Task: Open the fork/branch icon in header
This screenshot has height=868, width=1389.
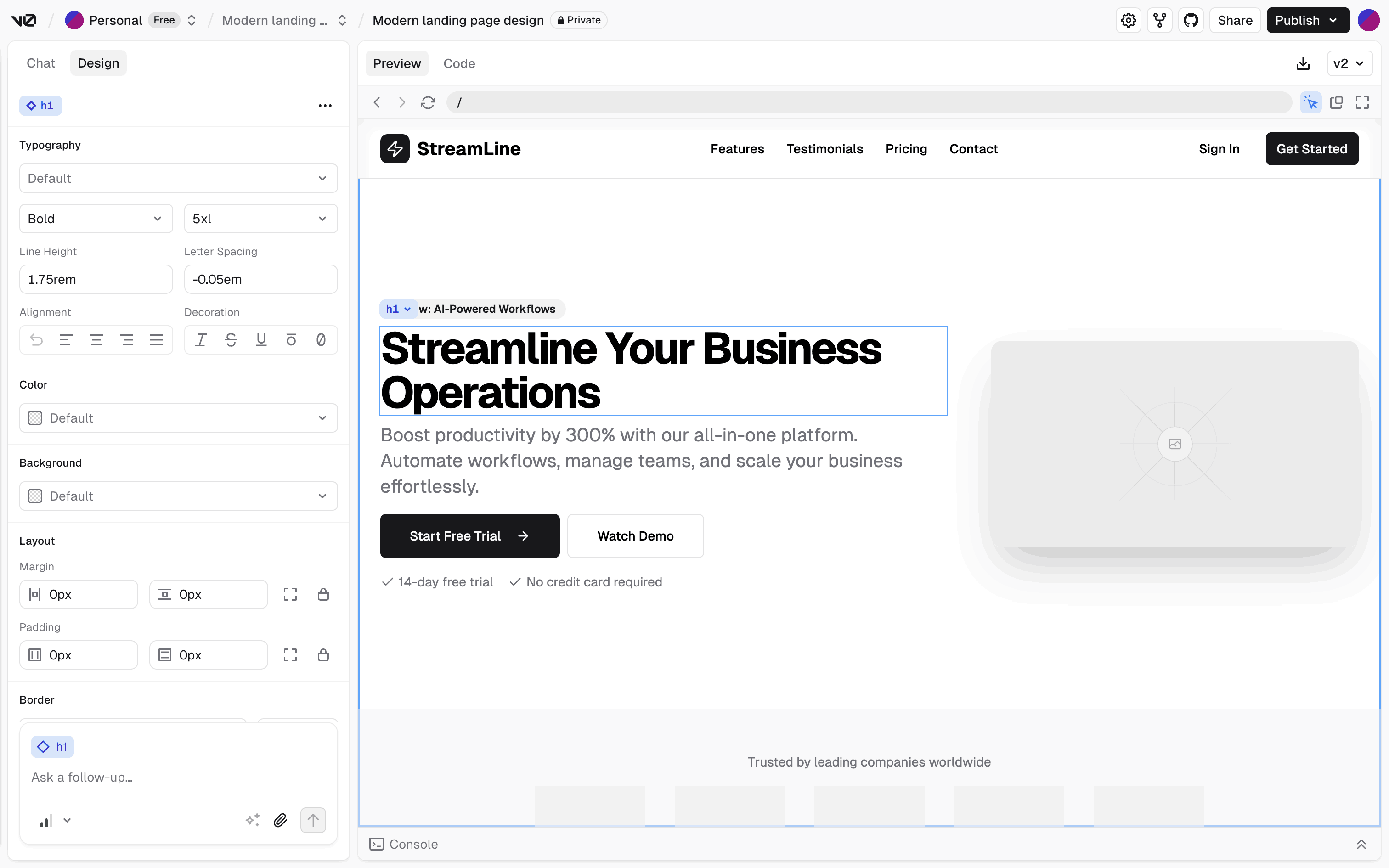Action: tap(1159, 21)
